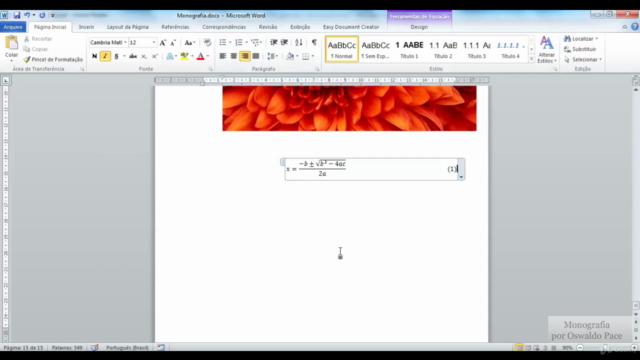Decrease font size with the small A icon

(x=173, y=42)
